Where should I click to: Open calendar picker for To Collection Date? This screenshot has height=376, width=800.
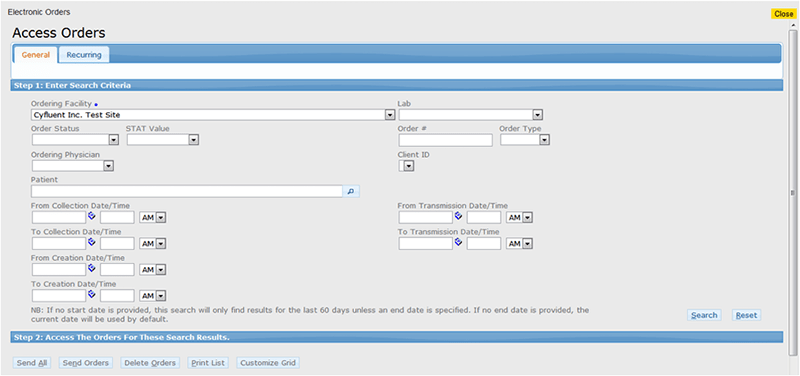click(92, 242)
